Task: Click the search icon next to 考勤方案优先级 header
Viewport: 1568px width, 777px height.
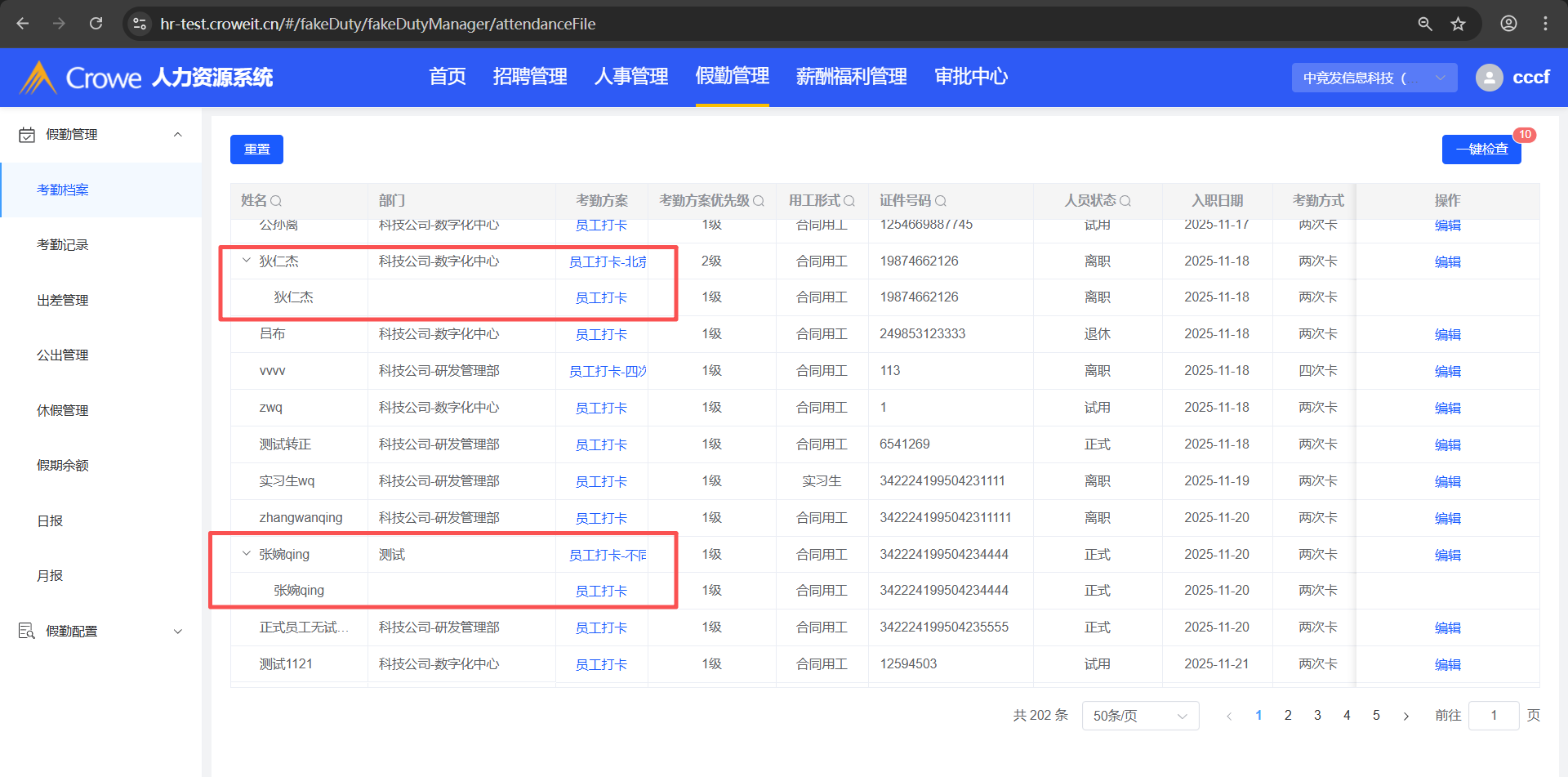Action: click(x=759, y=201)
